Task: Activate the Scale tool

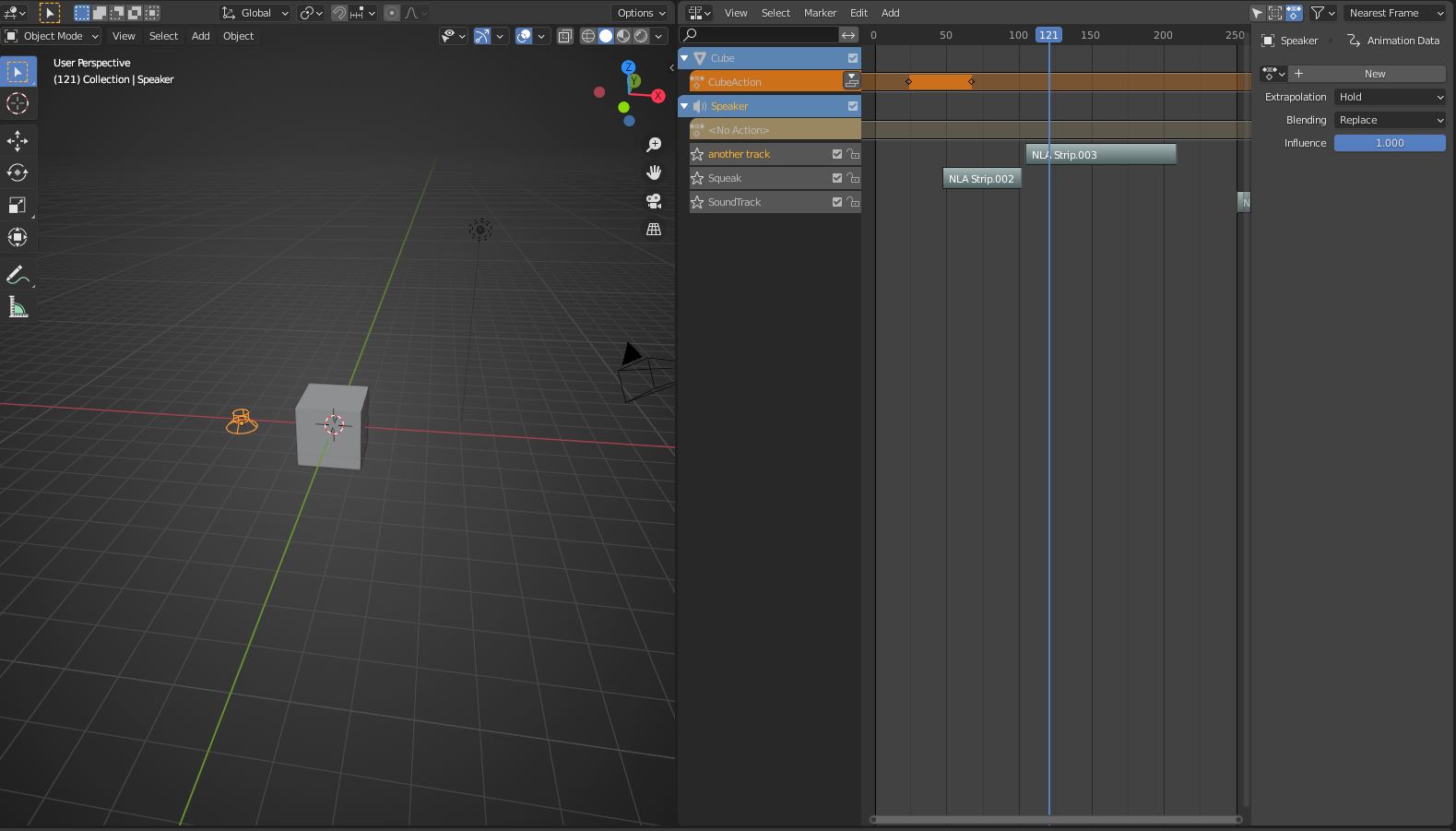Action: point(18,205)
